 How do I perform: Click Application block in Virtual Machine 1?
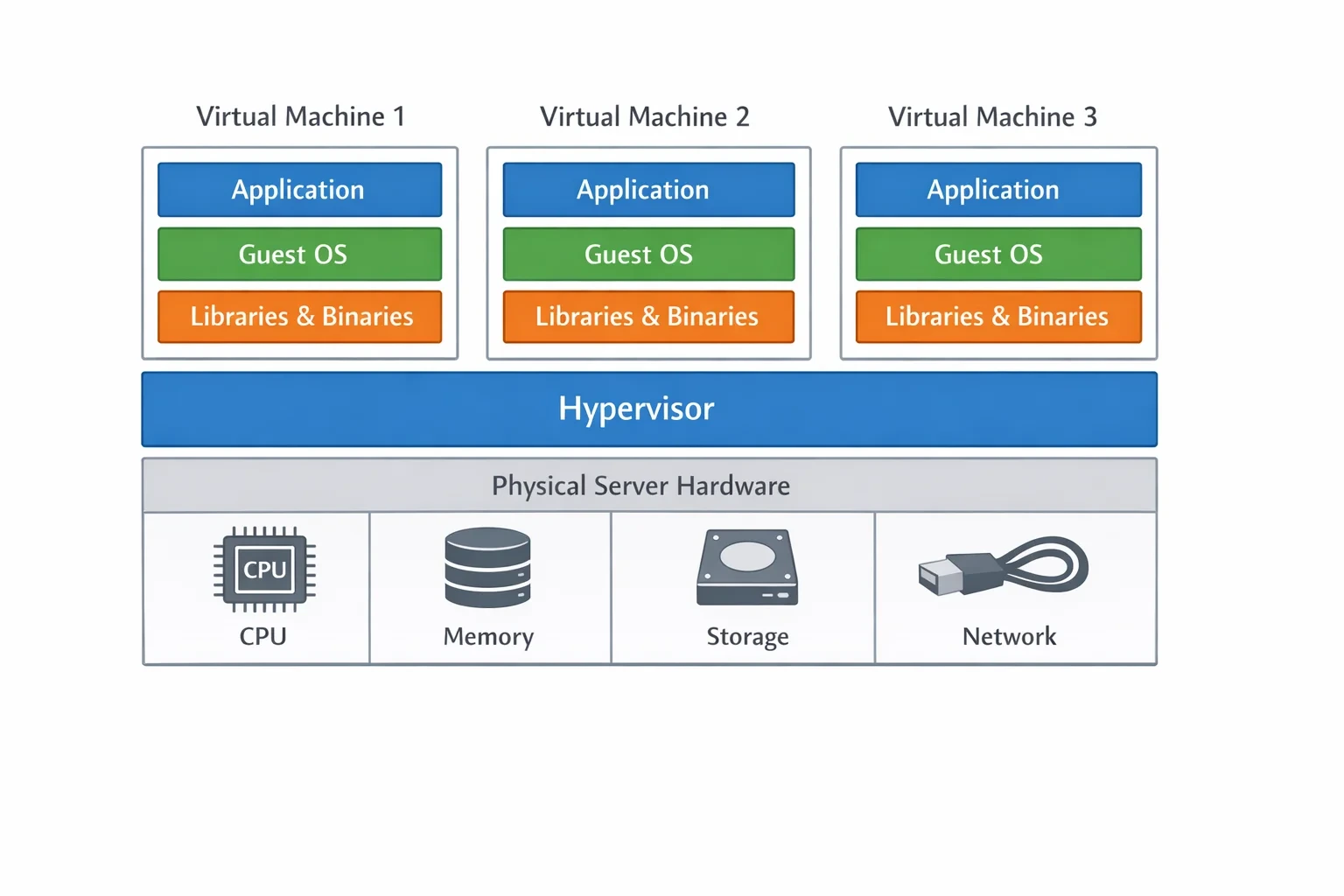click(299, 190)
